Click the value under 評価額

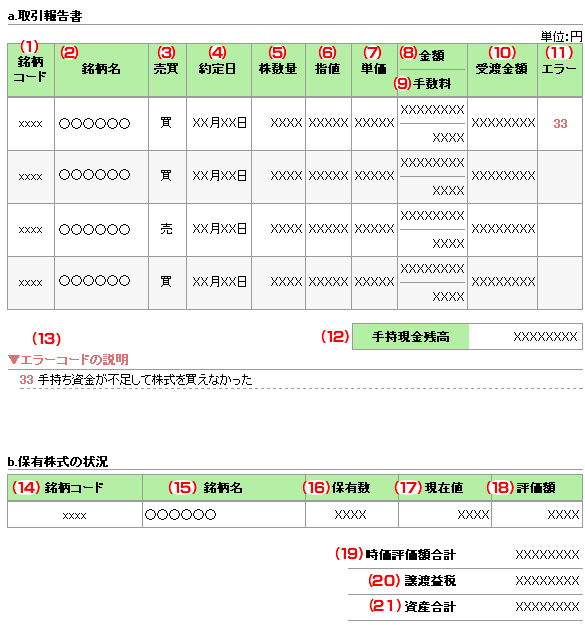563,515
